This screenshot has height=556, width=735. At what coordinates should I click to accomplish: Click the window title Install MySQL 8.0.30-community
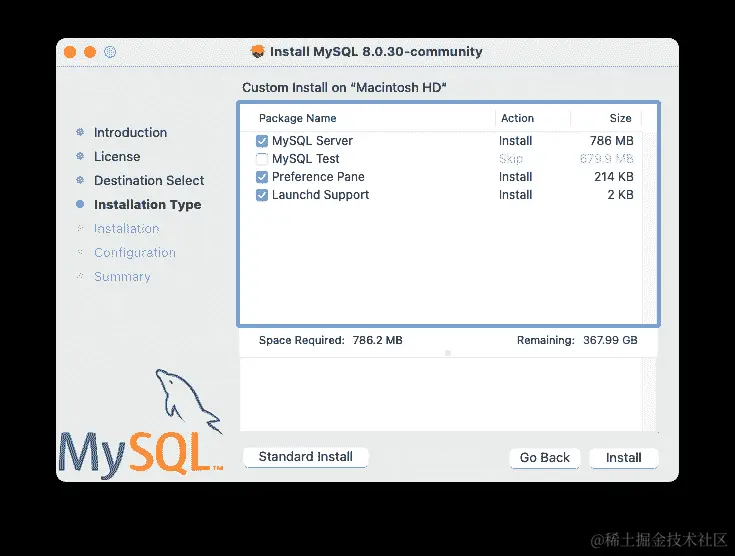[376, 52]
